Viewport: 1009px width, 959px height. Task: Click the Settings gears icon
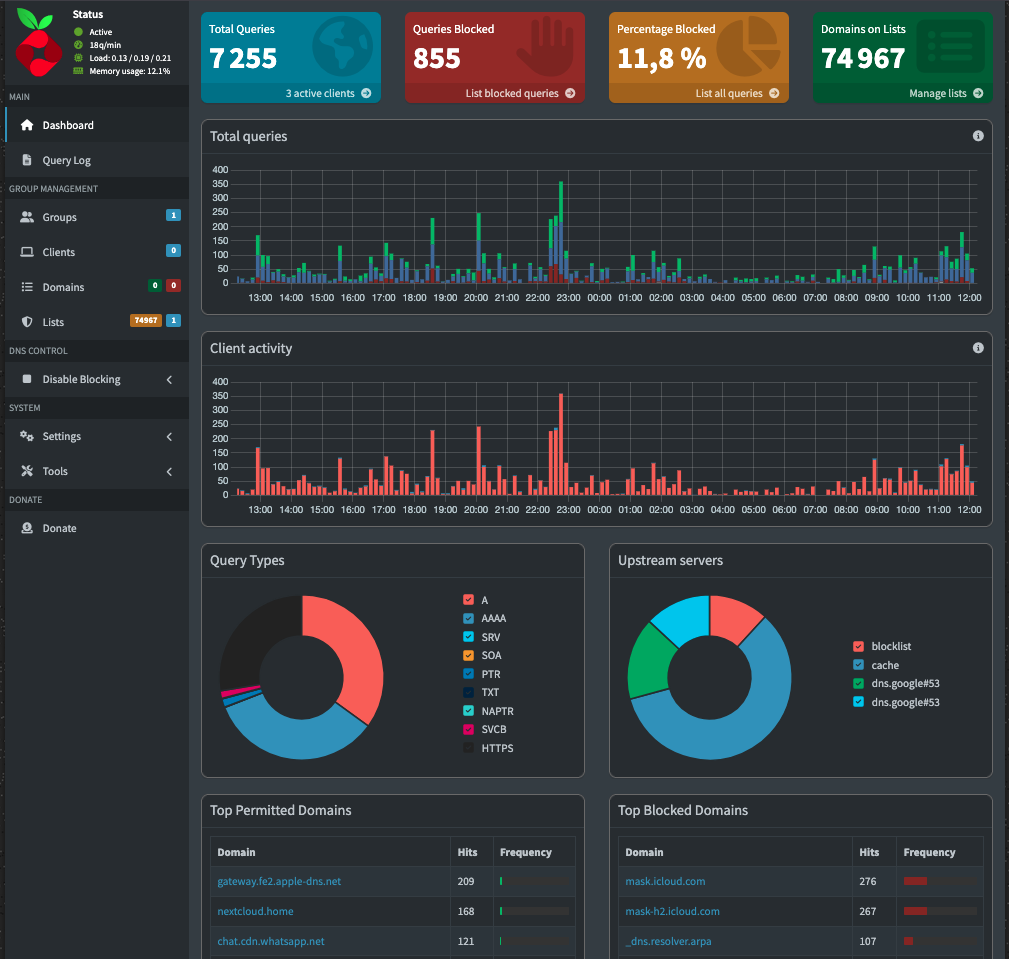[27, 436]
